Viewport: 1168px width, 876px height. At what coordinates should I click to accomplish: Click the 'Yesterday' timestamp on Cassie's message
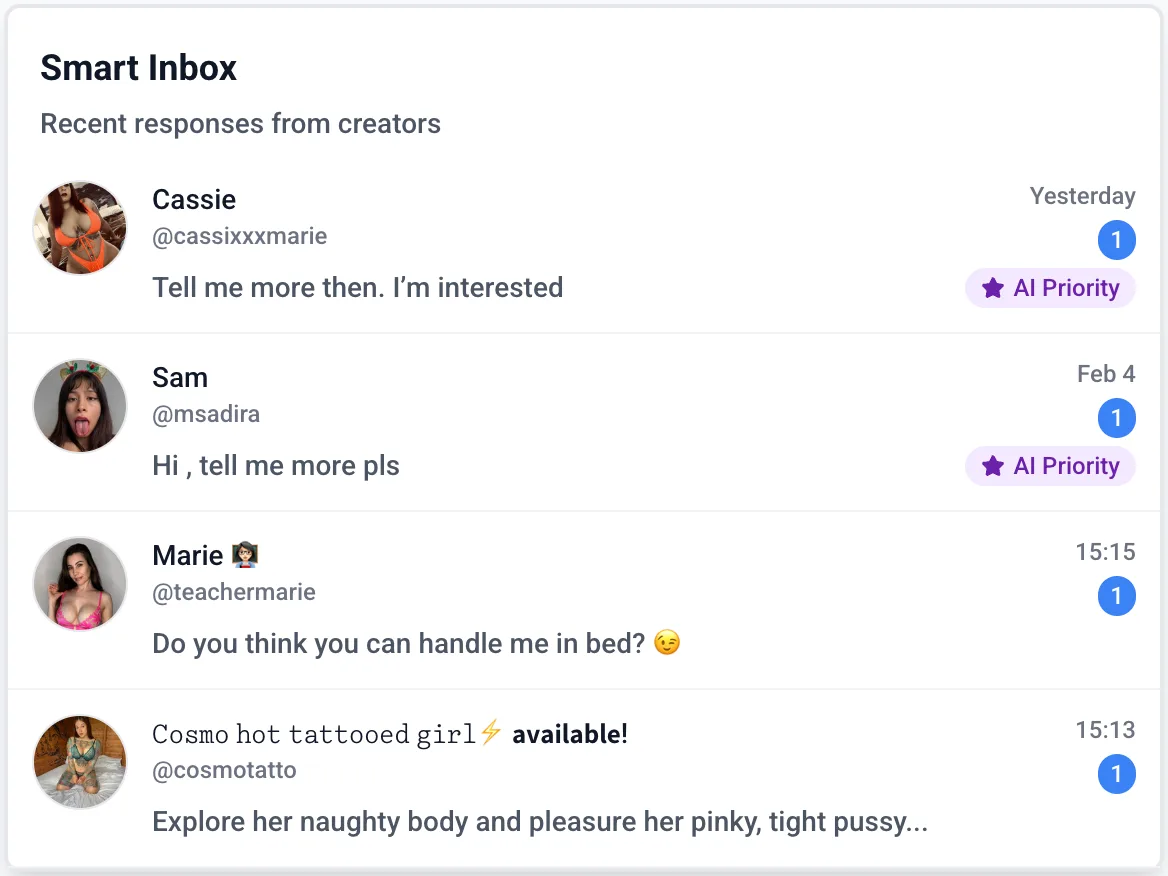[x=1082, y=196]
